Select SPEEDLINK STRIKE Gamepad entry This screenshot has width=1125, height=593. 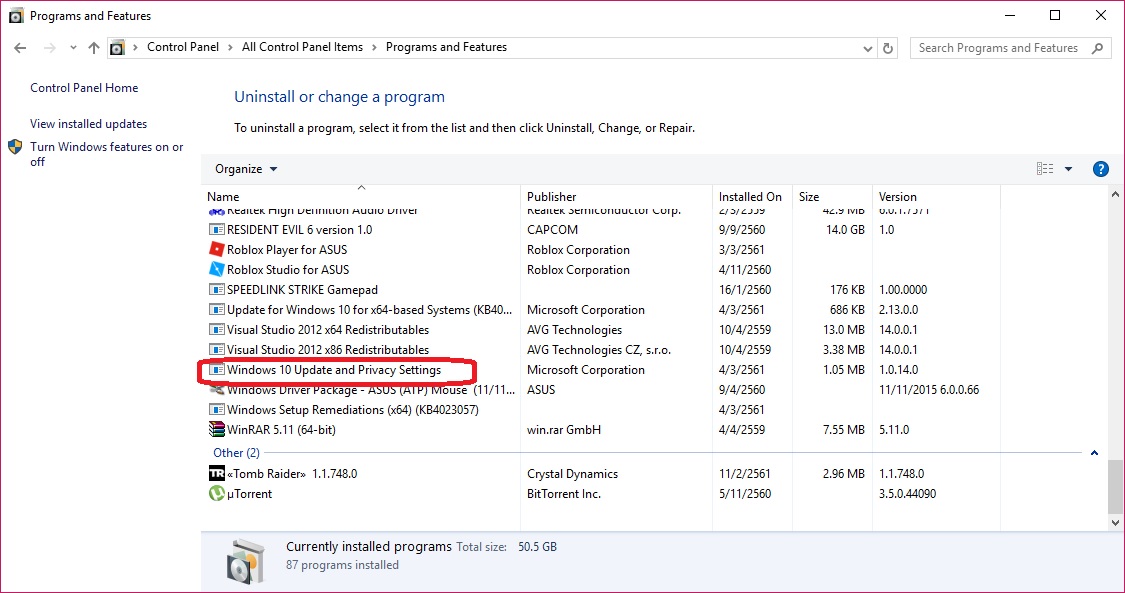(x=302, y=290)
